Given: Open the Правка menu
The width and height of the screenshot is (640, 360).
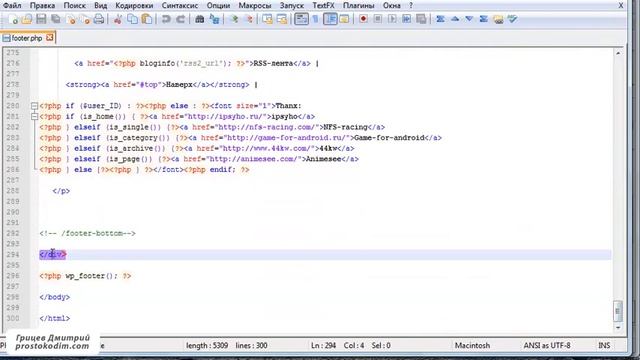Looking at the screenshot, I should click(x=42, y=5).
